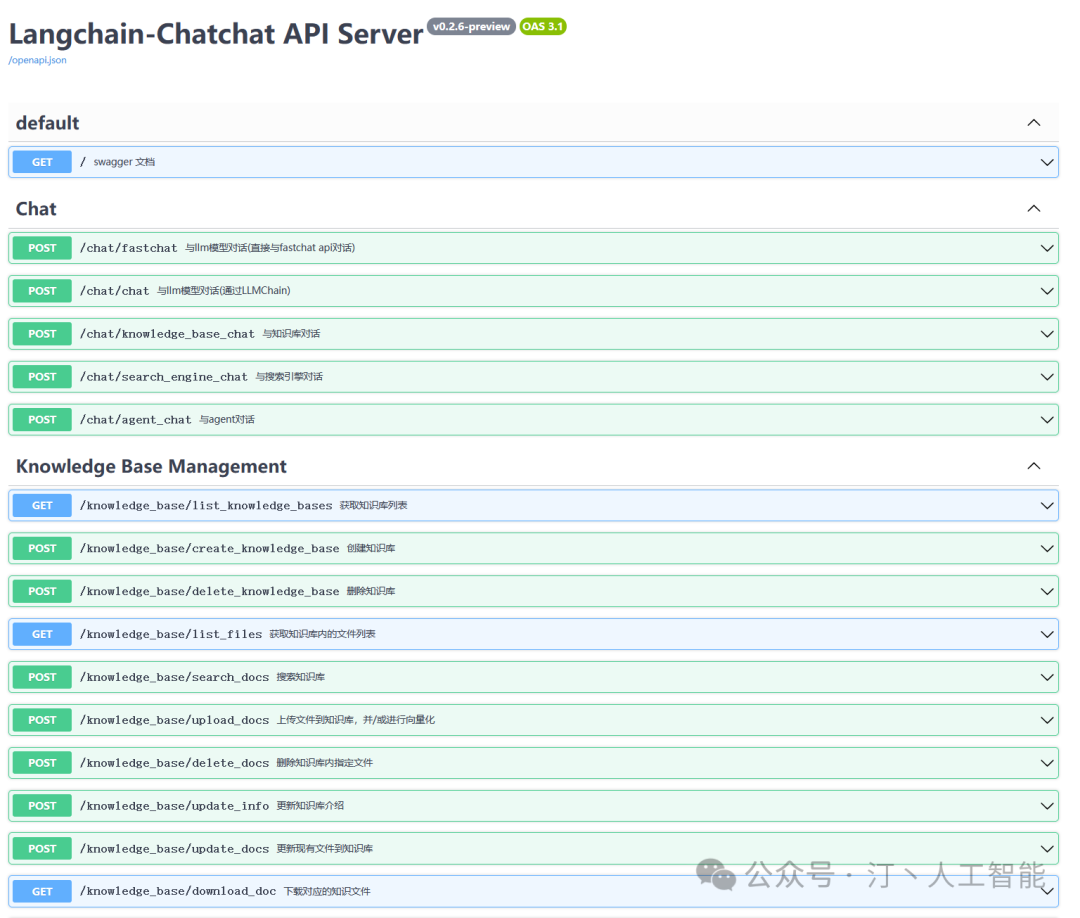Open the /chat/knowledge_base_chat path text
This screenshot has width=1080, height=918.
[167, 334]
